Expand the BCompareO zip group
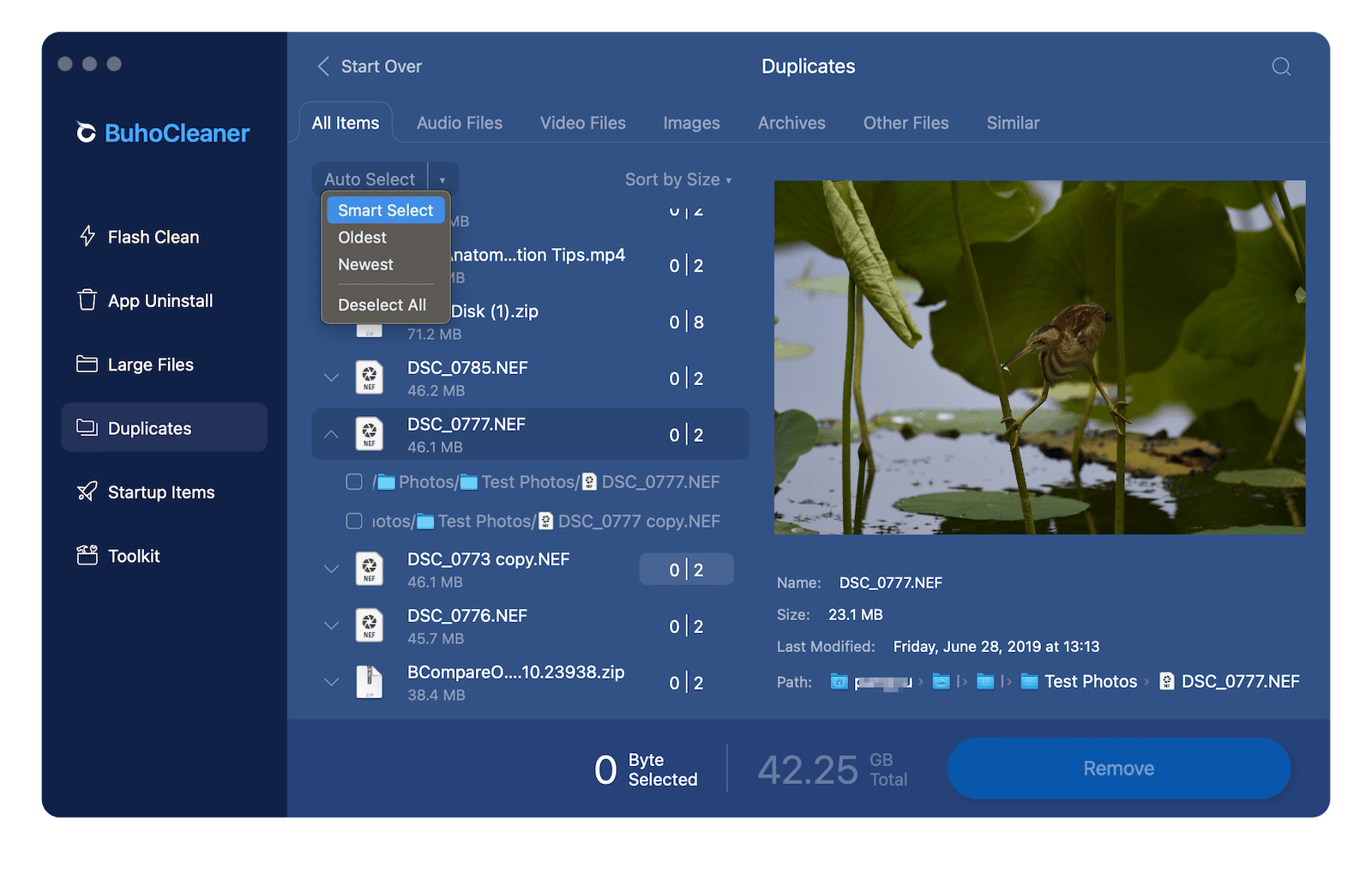The image size is (1372, 869). 332,682
